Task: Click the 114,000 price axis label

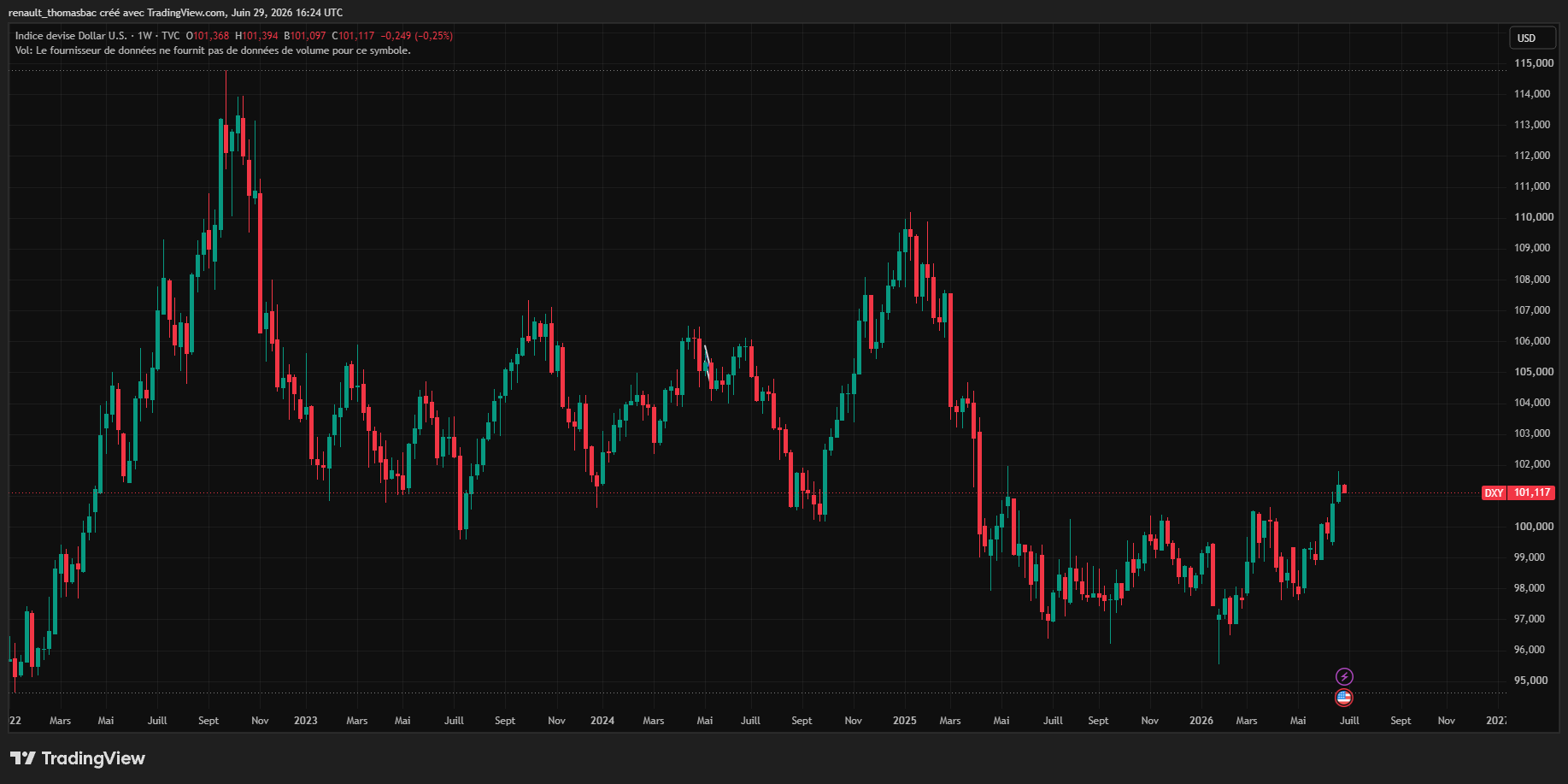Action: point(1532,94)
